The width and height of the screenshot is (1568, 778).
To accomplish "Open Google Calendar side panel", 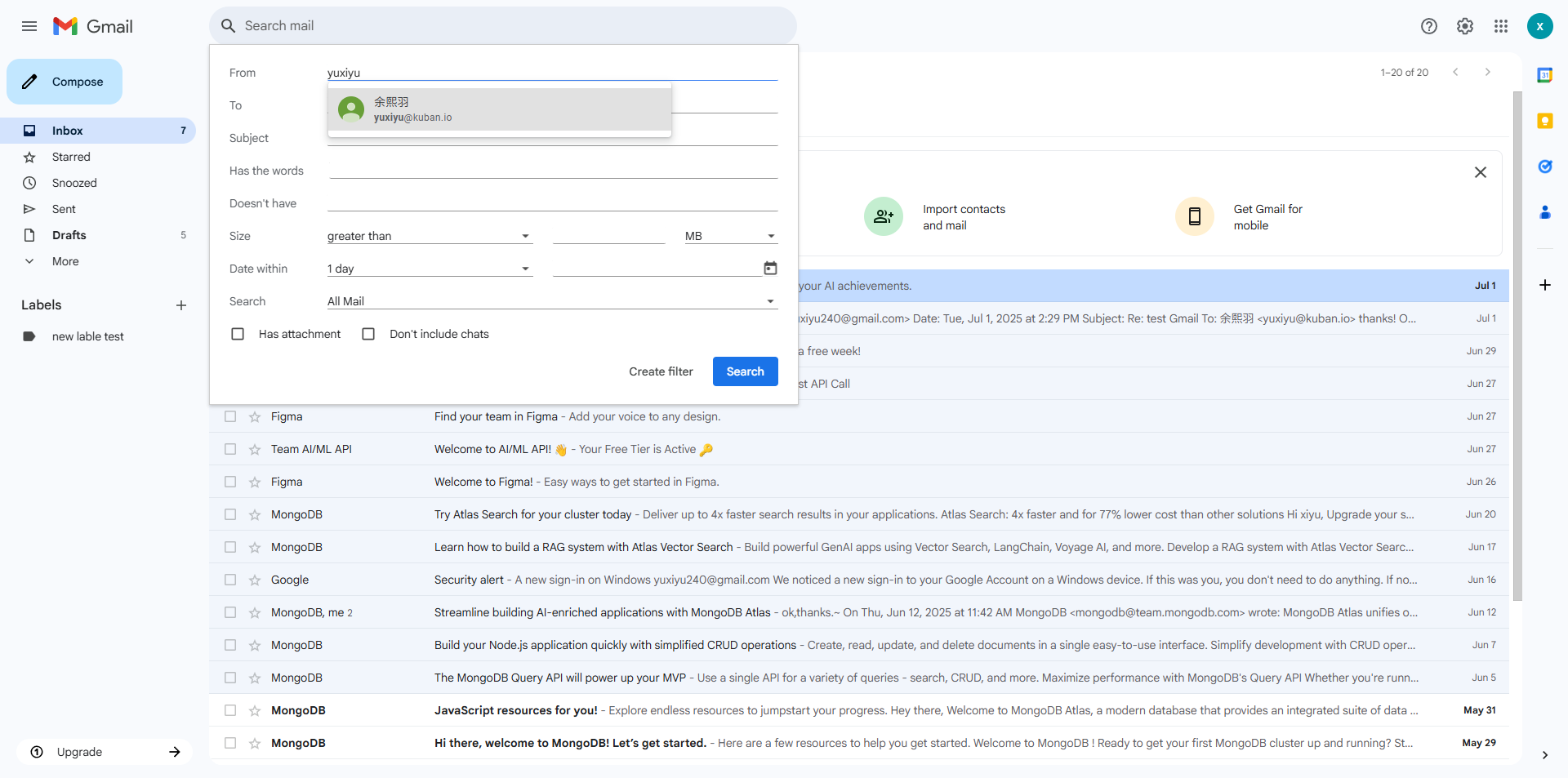I will 1545,75.
